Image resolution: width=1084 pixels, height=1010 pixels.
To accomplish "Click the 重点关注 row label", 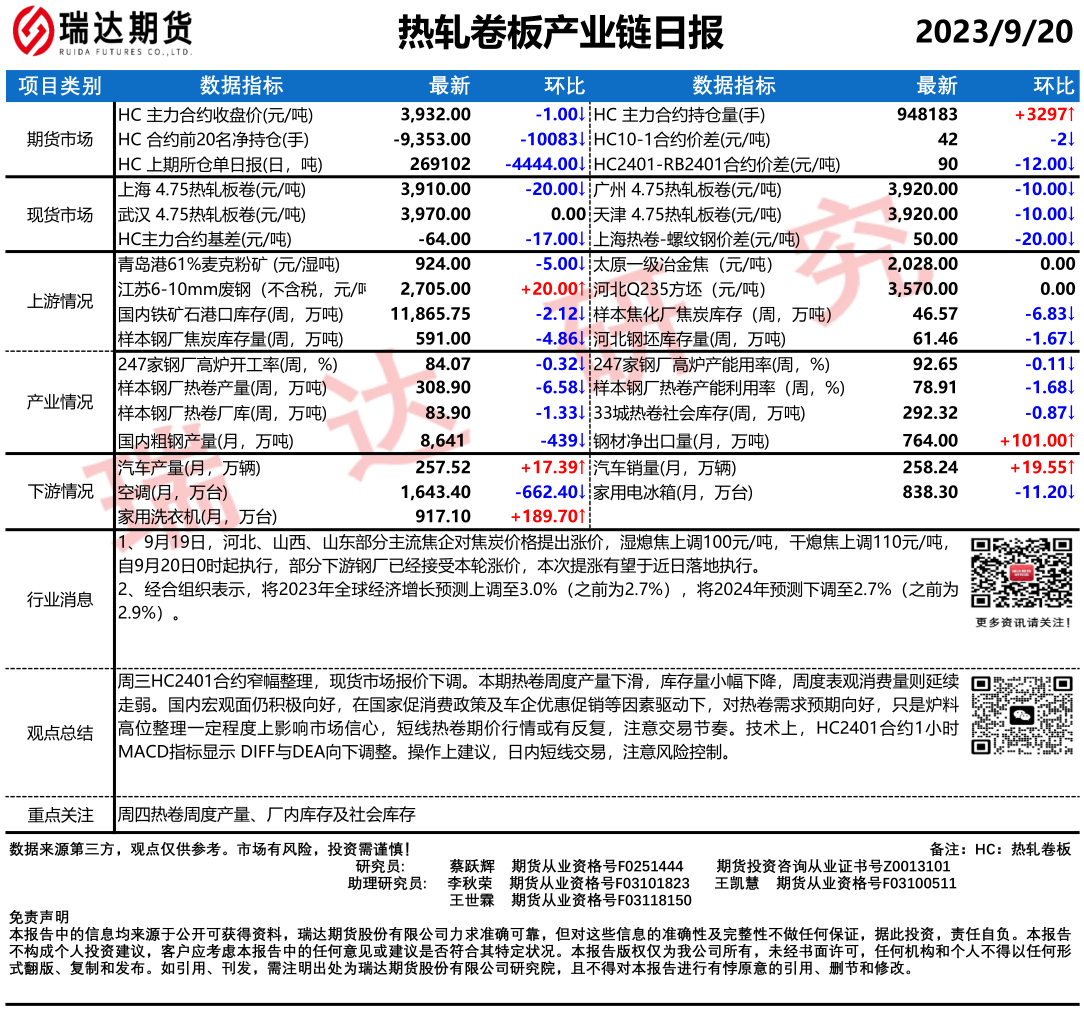I will [60, 815].
